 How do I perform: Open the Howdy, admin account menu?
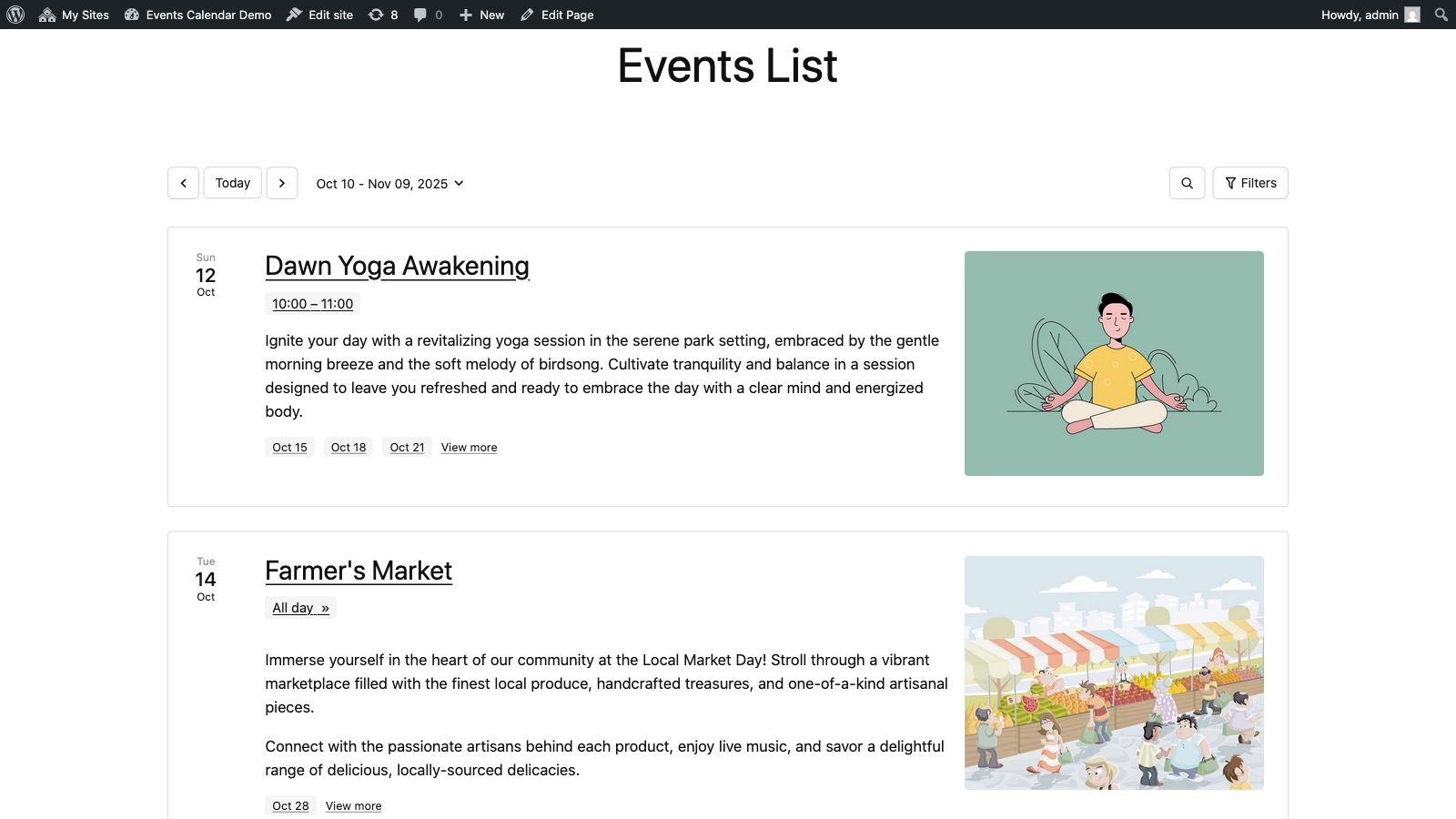[x=1370, y=15]
